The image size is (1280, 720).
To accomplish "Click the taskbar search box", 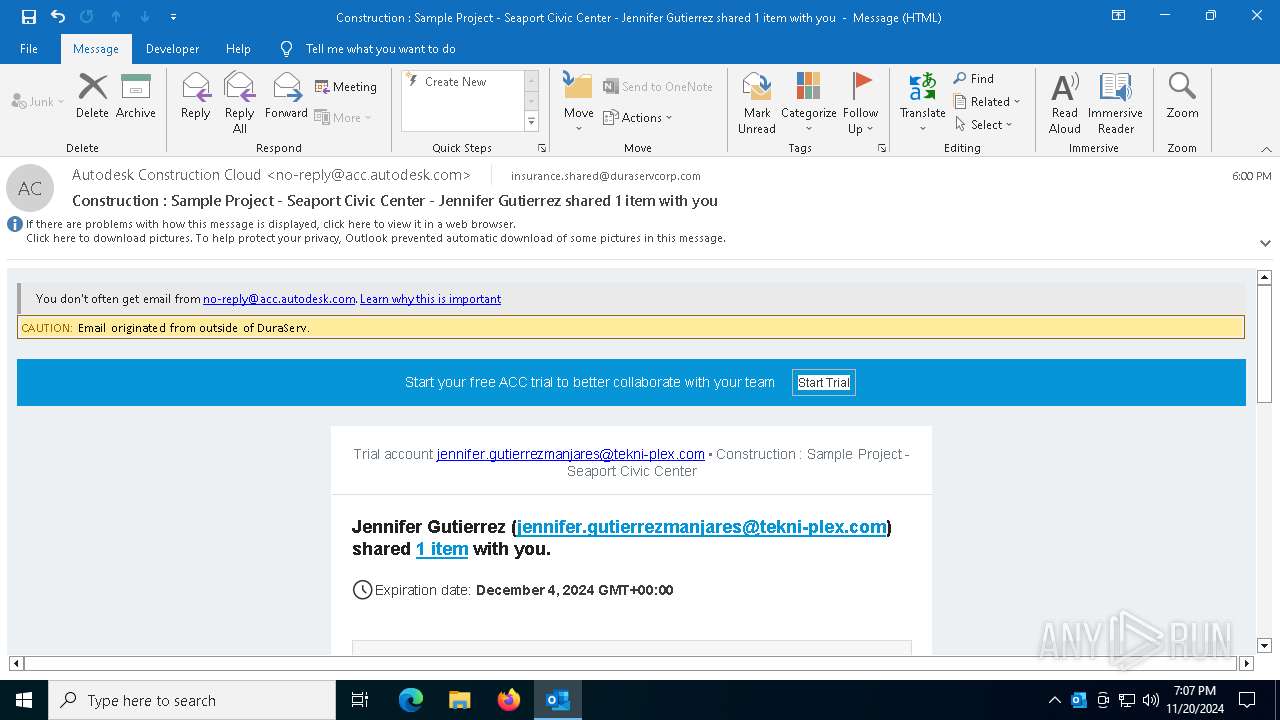I will pyautogui.click(x=192, y=700).
